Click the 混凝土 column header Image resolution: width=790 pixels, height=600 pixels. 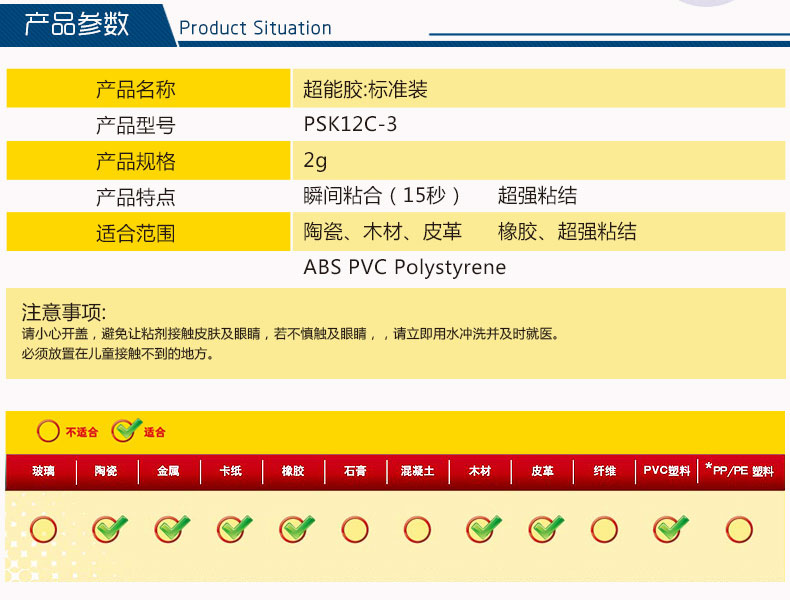pyautogui.click(x=417, y=471)
